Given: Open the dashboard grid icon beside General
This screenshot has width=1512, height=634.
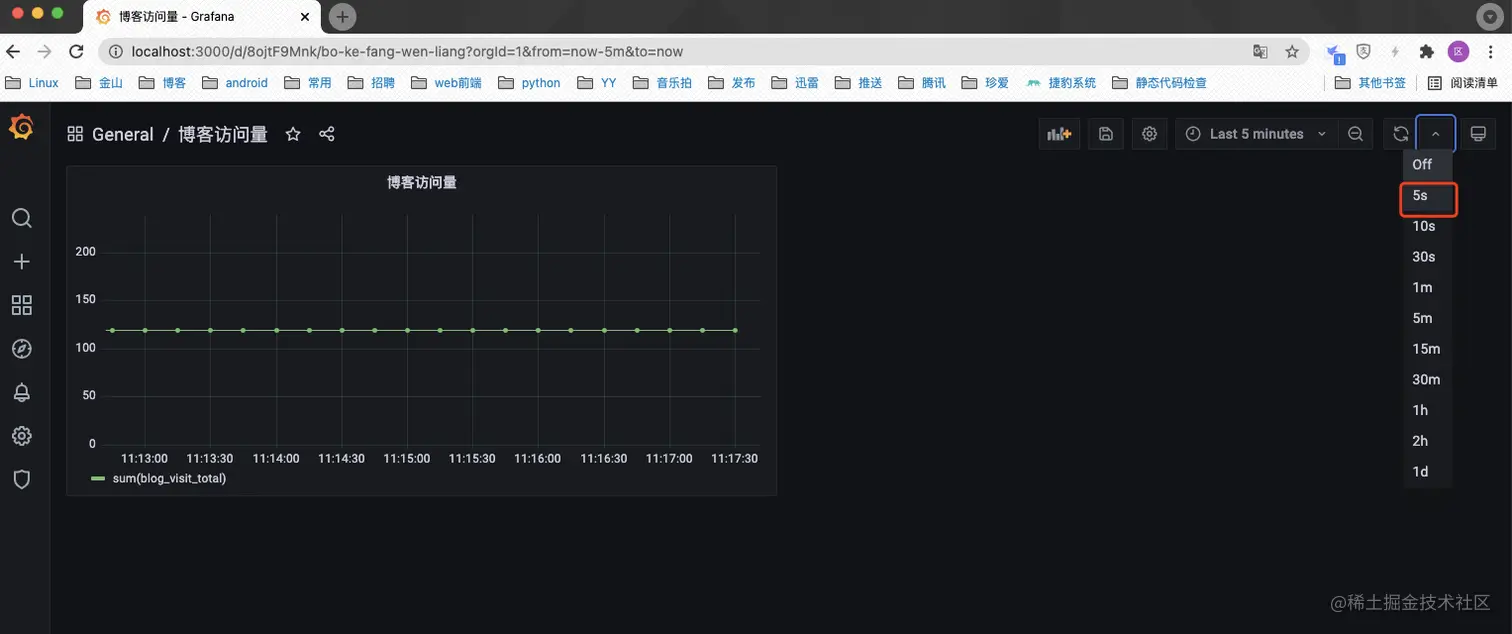Looking at the screenshot, I should (75, 134).
